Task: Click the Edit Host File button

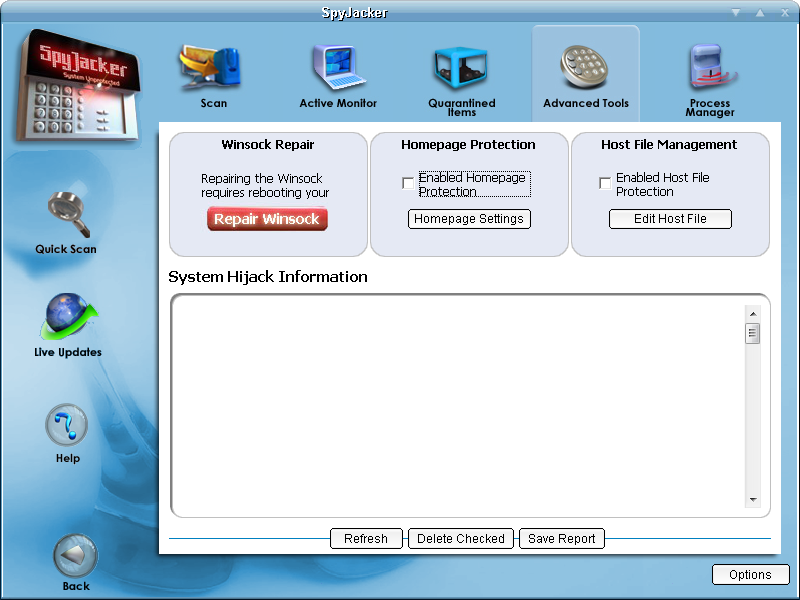Action: [670, 219]
